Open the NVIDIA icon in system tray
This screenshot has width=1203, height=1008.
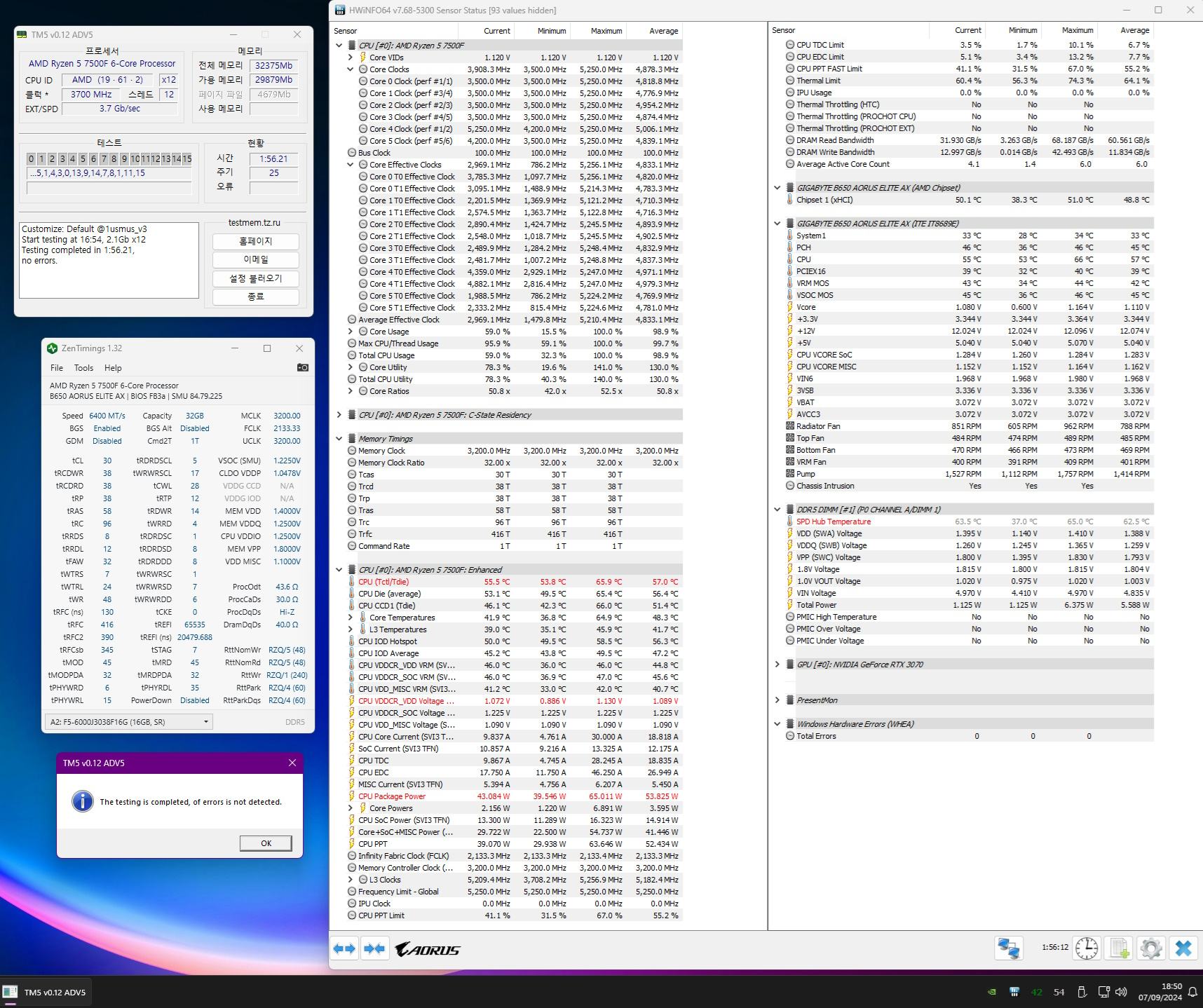(991, 992)
